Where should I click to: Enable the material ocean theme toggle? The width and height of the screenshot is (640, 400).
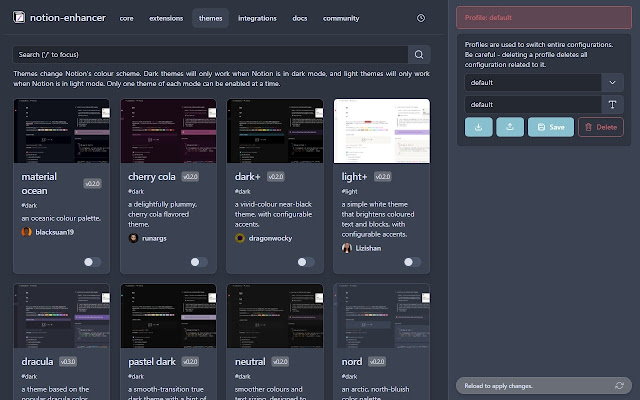coord(93,262)
